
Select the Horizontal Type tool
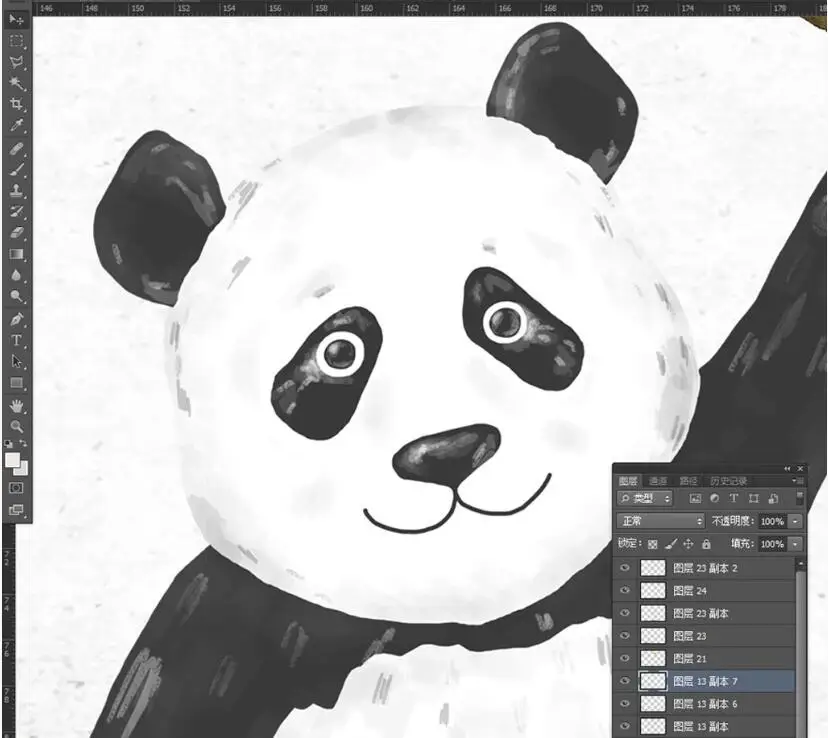point(16,340)
